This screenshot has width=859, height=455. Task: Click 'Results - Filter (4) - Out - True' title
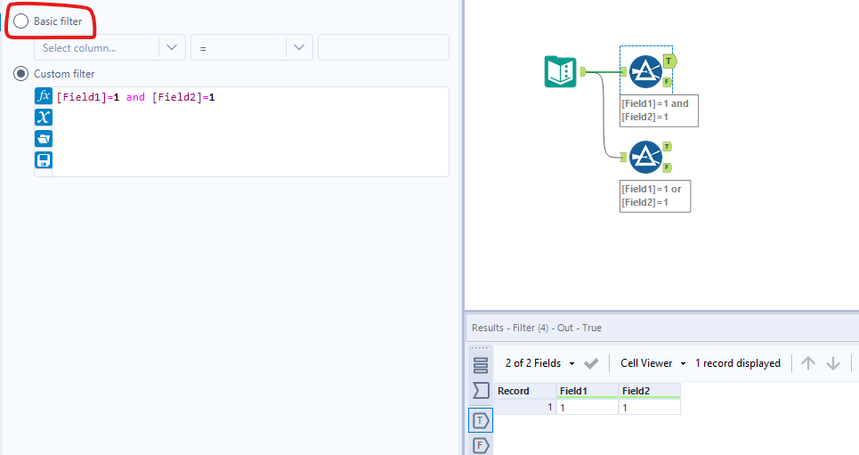536,328
